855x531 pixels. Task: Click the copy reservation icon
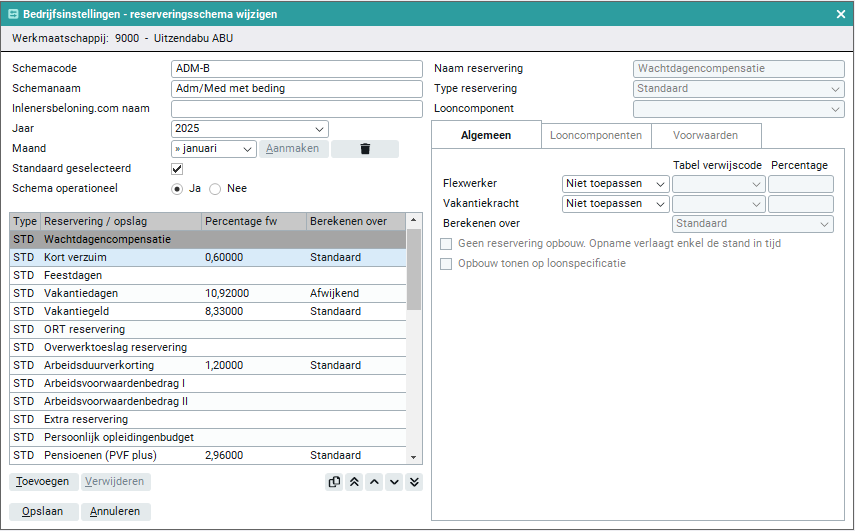(x=335, y=482)
